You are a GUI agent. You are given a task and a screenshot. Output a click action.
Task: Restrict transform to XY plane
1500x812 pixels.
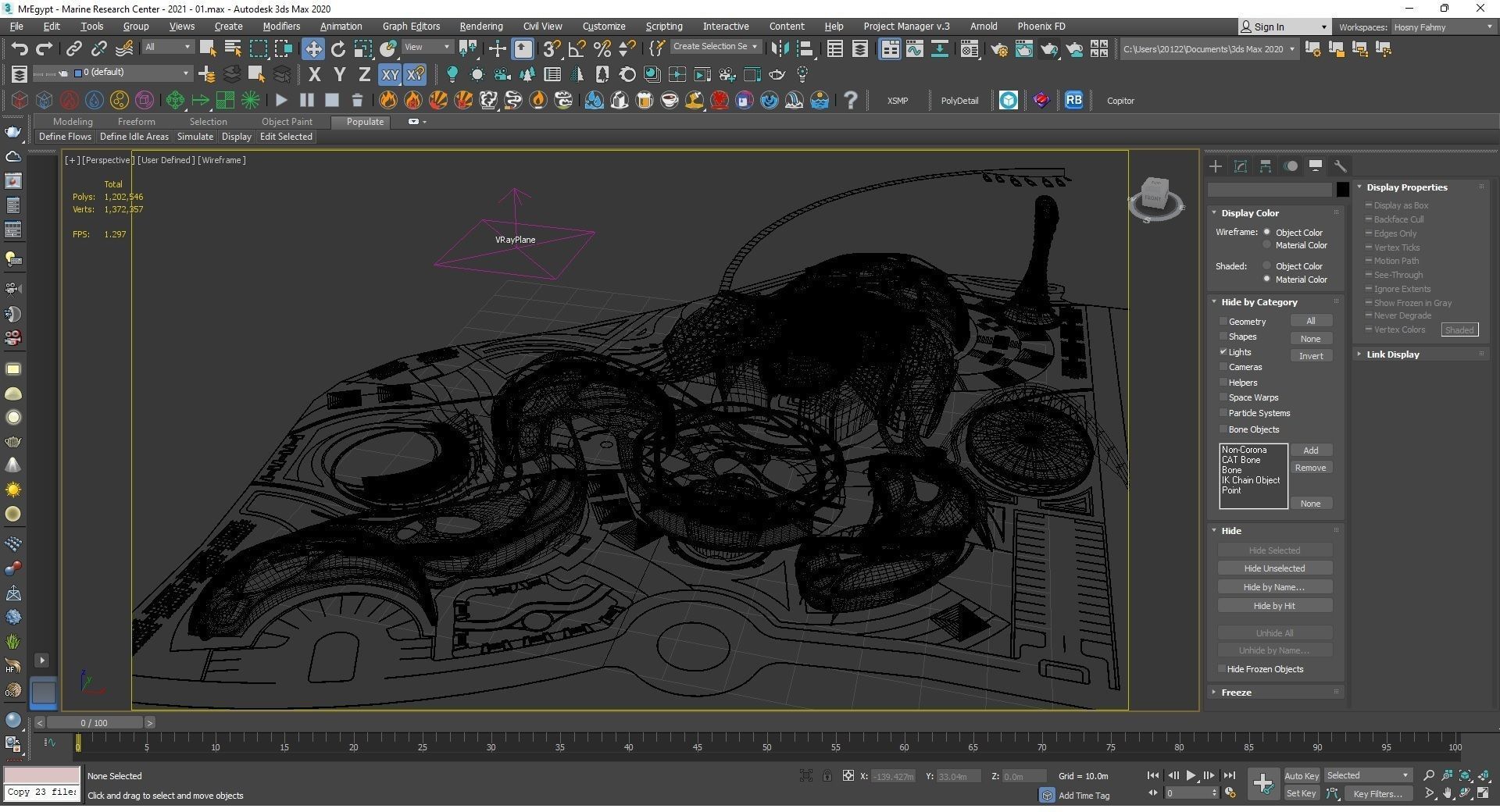[389, 75]
